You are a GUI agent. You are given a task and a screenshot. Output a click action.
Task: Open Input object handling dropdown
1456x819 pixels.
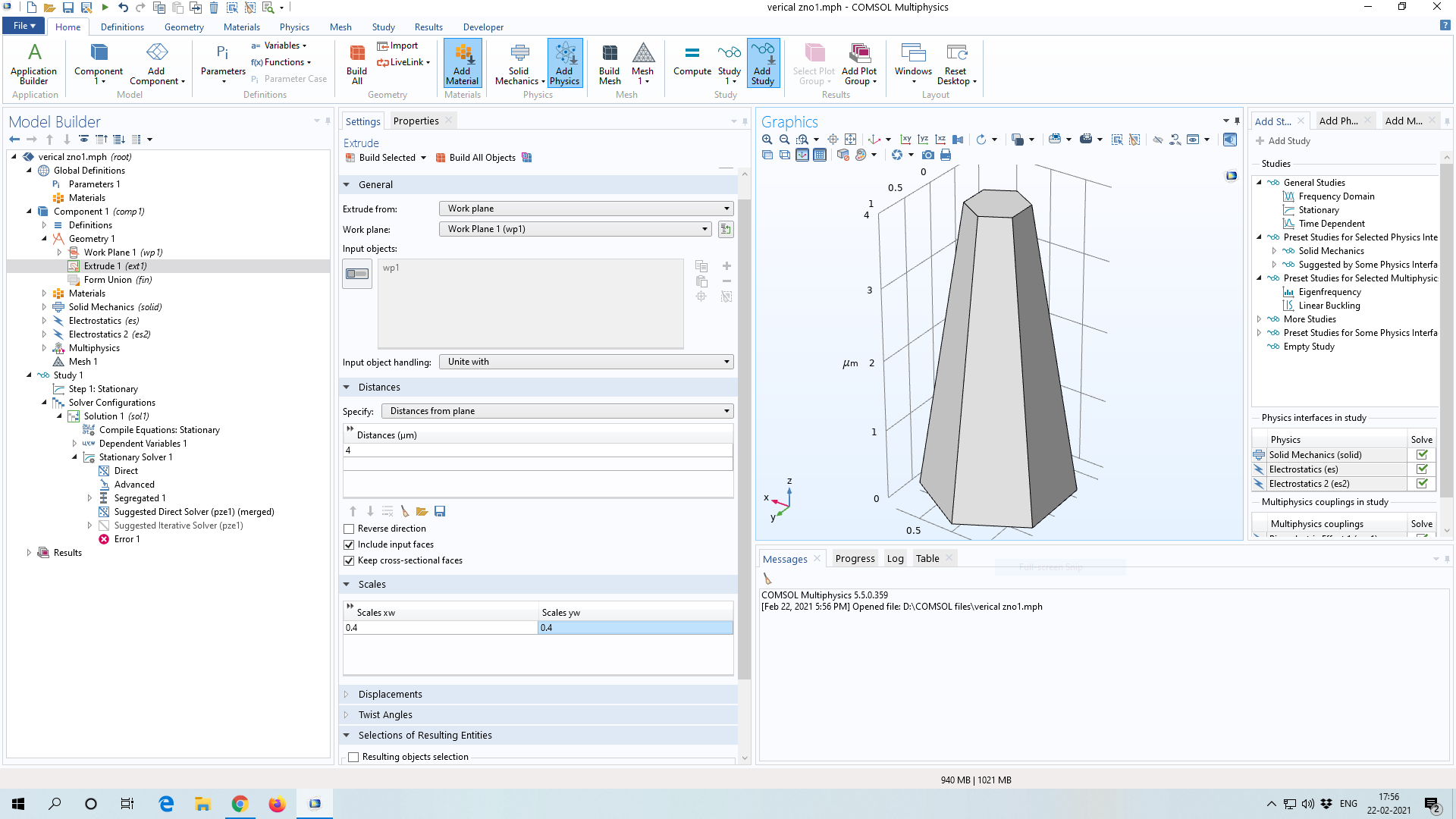(585, 362)
